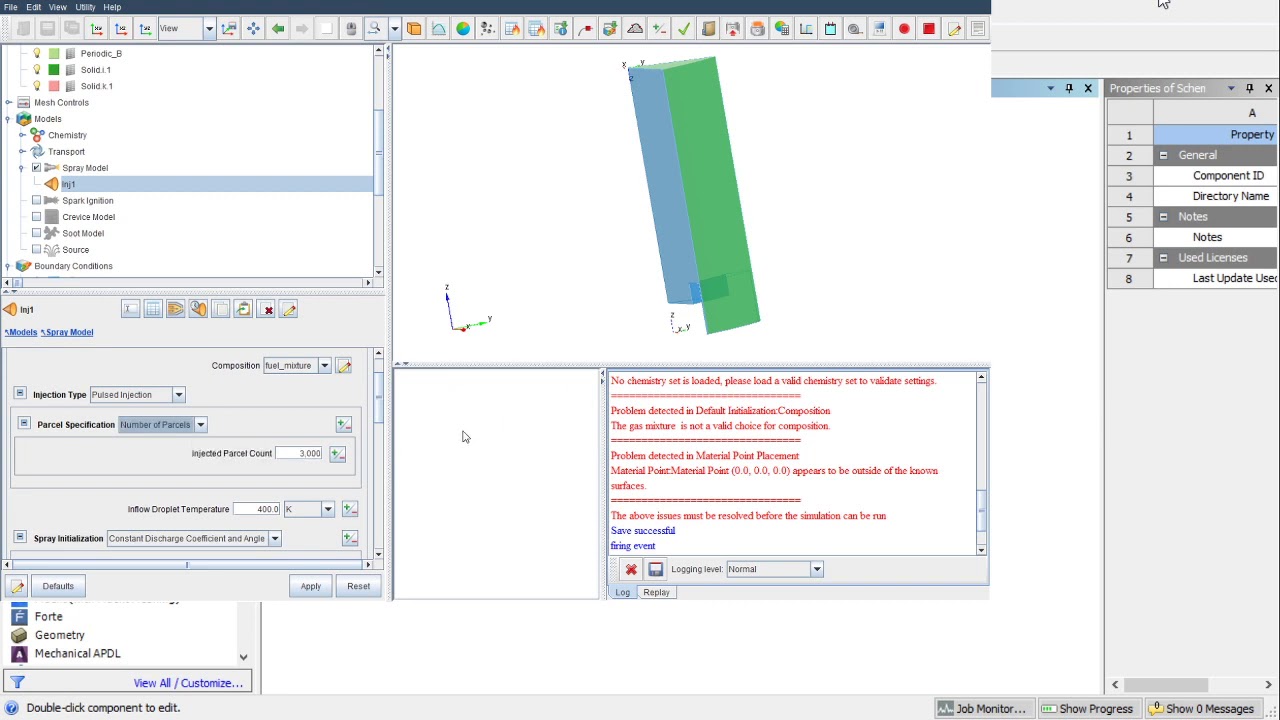This screenshot has height=720, width=1280.
Task: Click the green back arrow icon
Action: 278,29
